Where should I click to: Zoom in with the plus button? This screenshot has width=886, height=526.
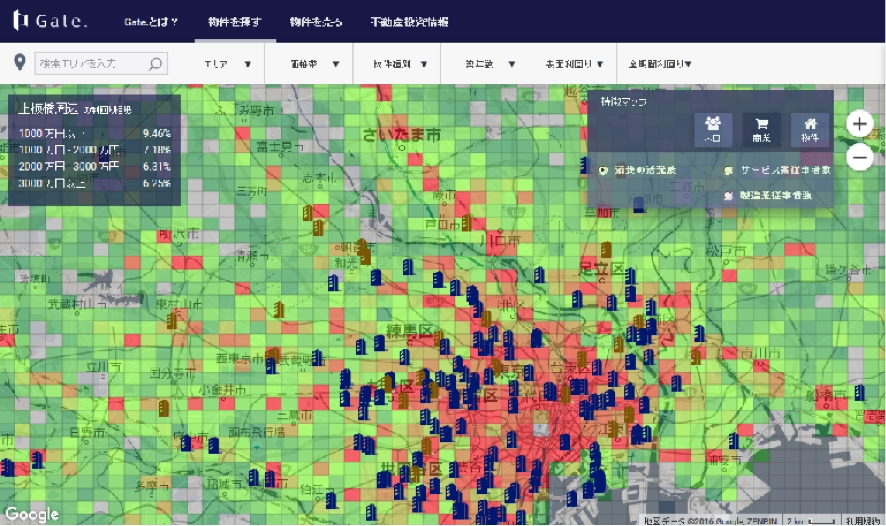click(x=859, y=123)
